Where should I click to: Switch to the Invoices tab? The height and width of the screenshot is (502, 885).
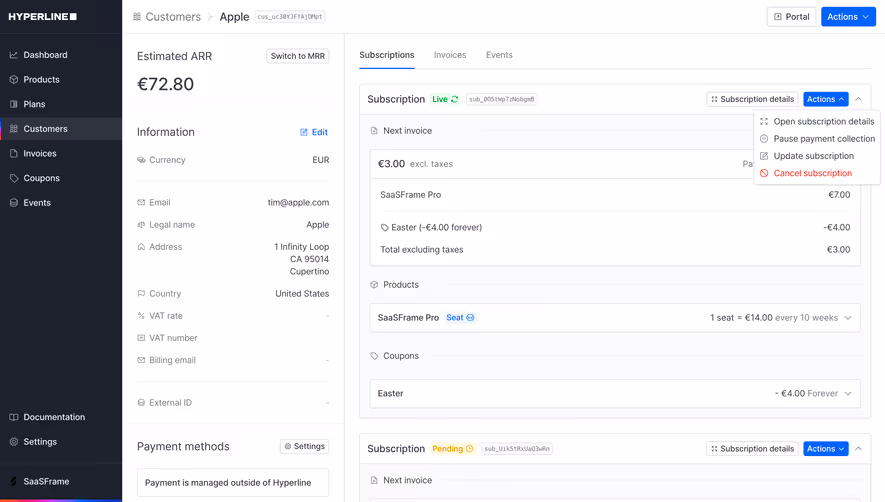point(450,55)
